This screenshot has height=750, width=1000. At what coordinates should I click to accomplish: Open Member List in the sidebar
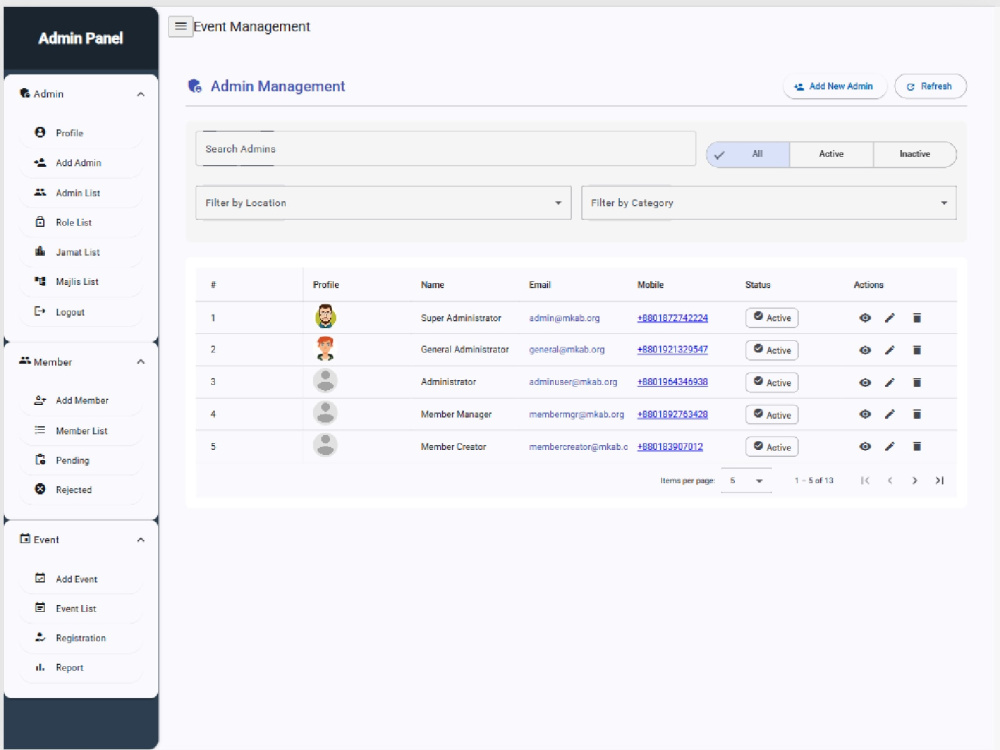coord(81,430)
